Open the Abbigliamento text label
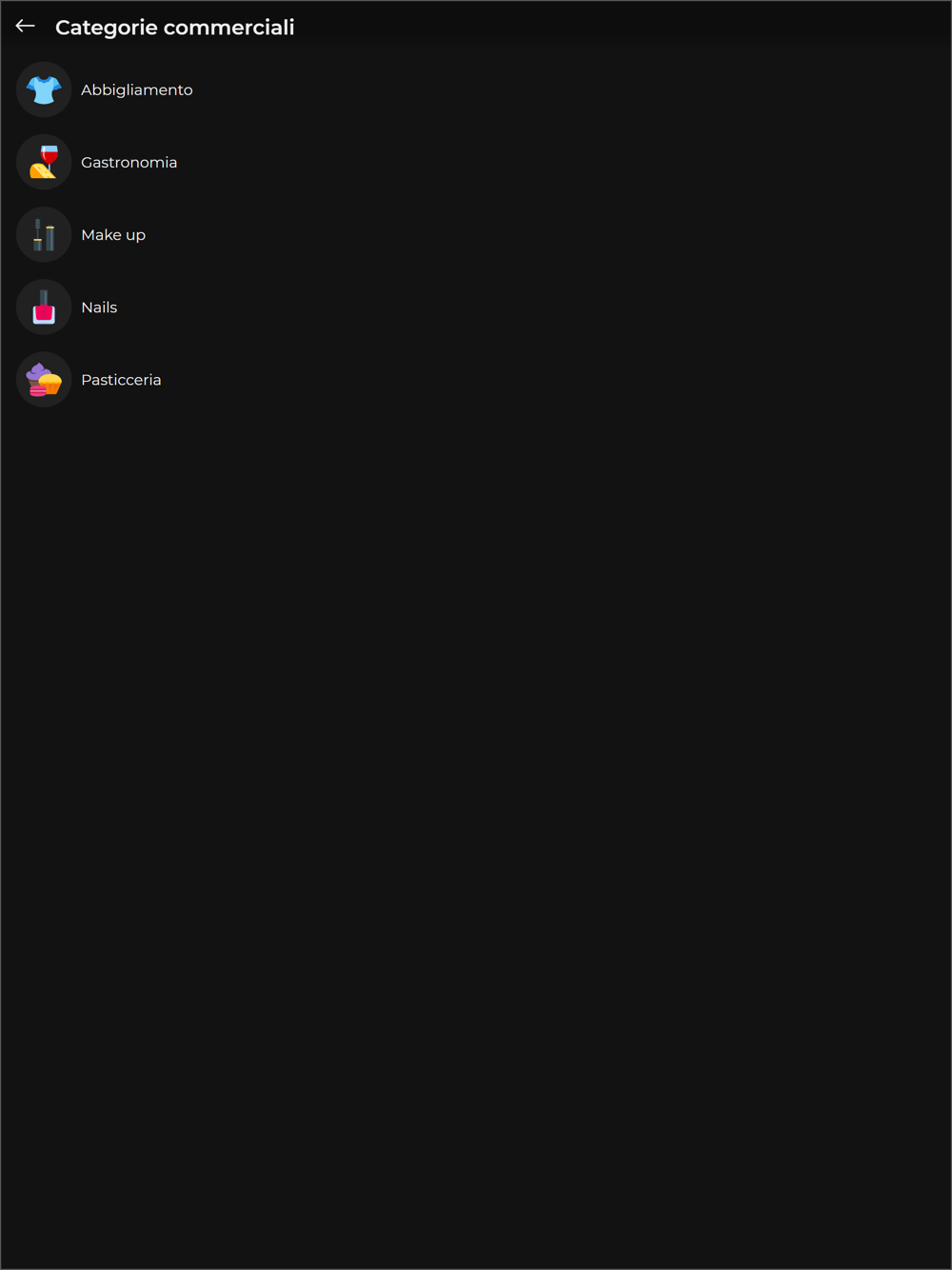The image size is (952, 1270). point(137,89)
